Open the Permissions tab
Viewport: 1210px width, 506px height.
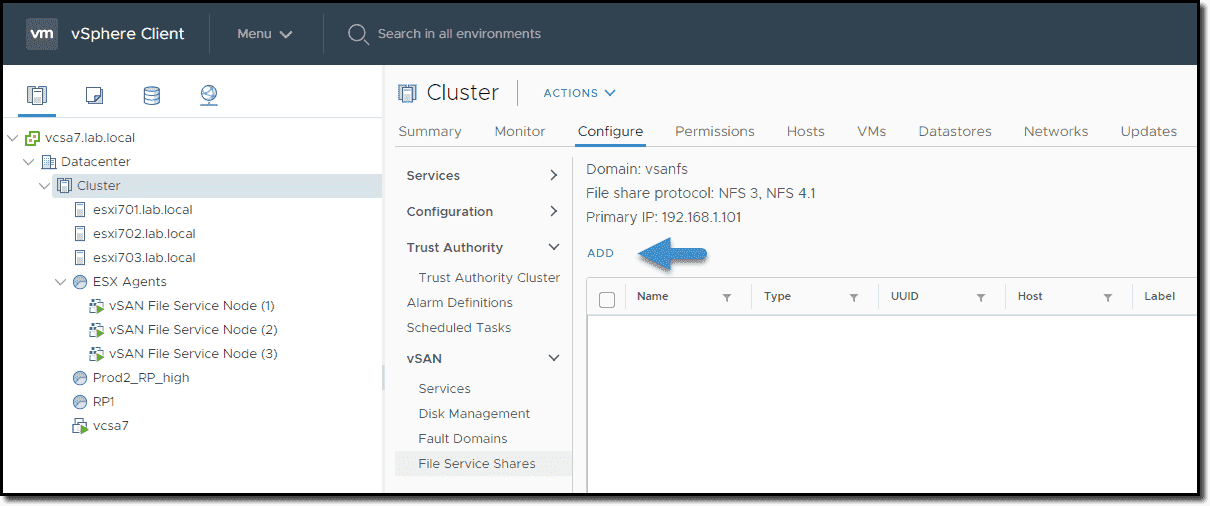715,131
